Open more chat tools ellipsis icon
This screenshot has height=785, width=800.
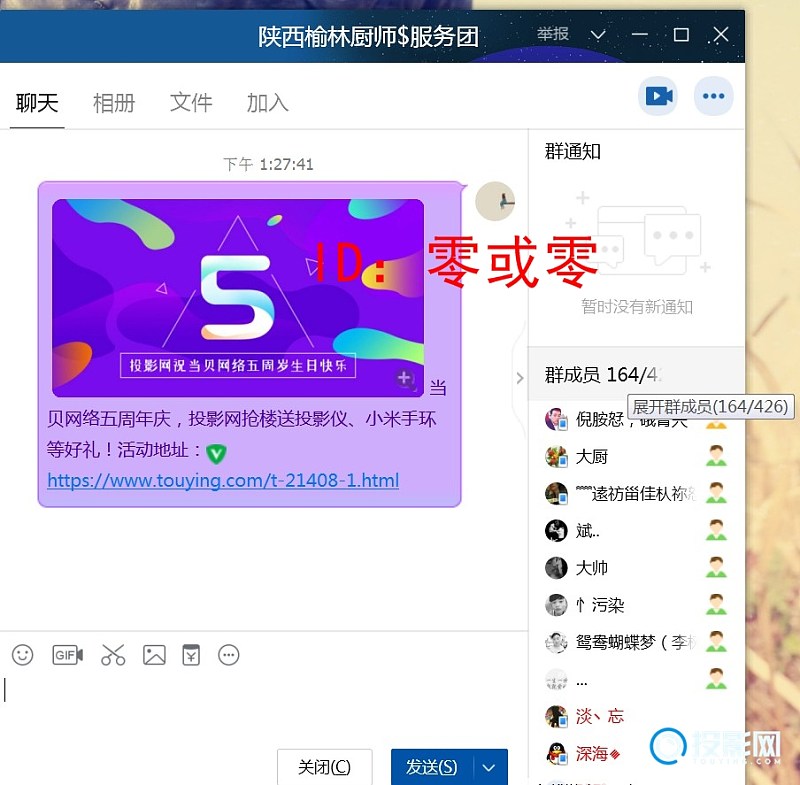229,655
